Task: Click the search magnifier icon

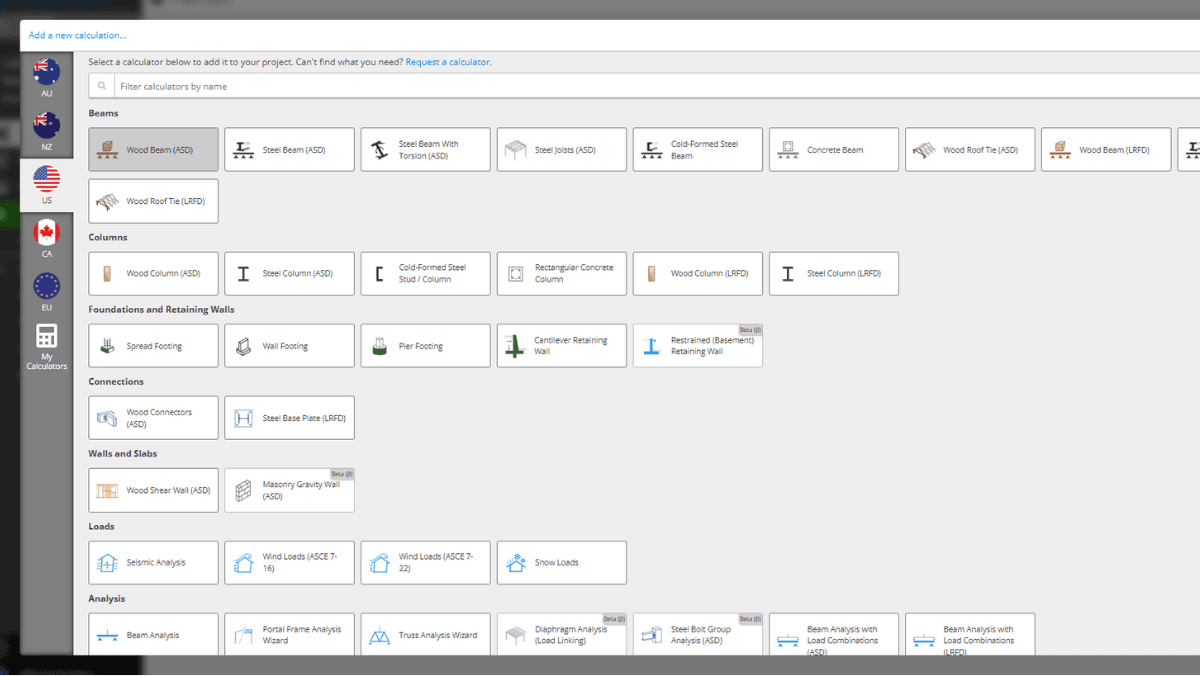Action: point(101,86)
